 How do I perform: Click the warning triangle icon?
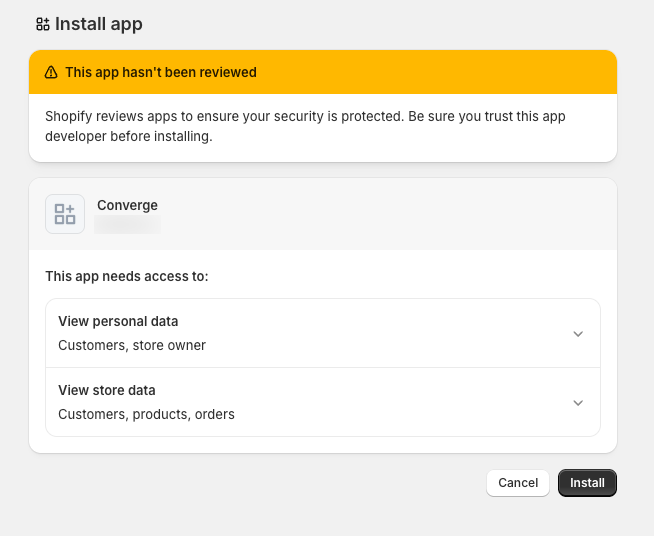(51, 72)
